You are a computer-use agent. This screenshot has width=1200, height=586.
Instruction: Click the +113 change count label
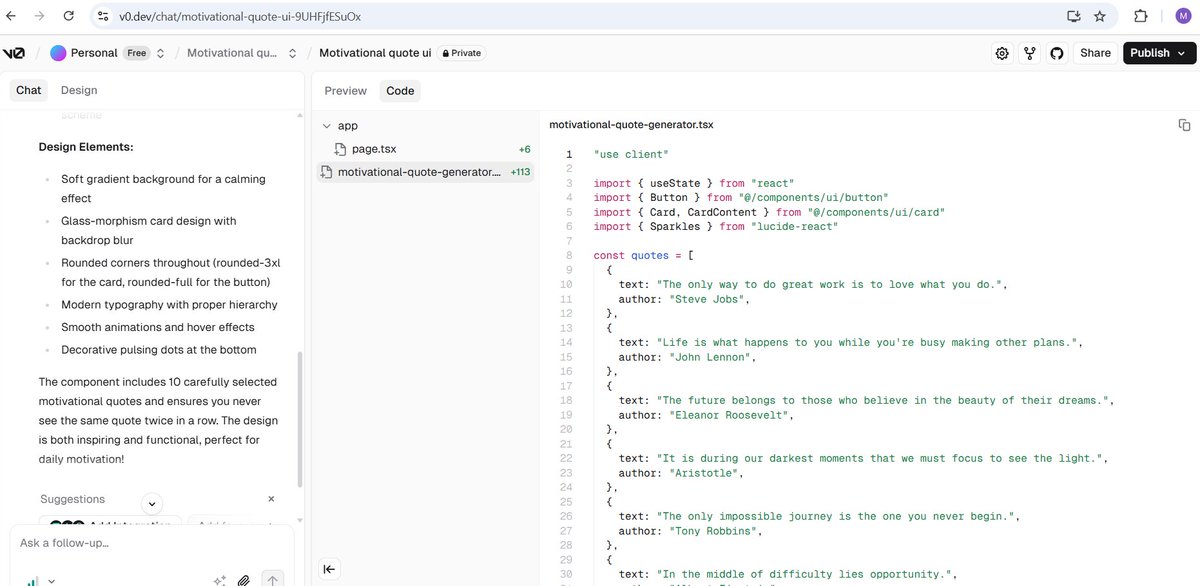(x=520, y=172)
